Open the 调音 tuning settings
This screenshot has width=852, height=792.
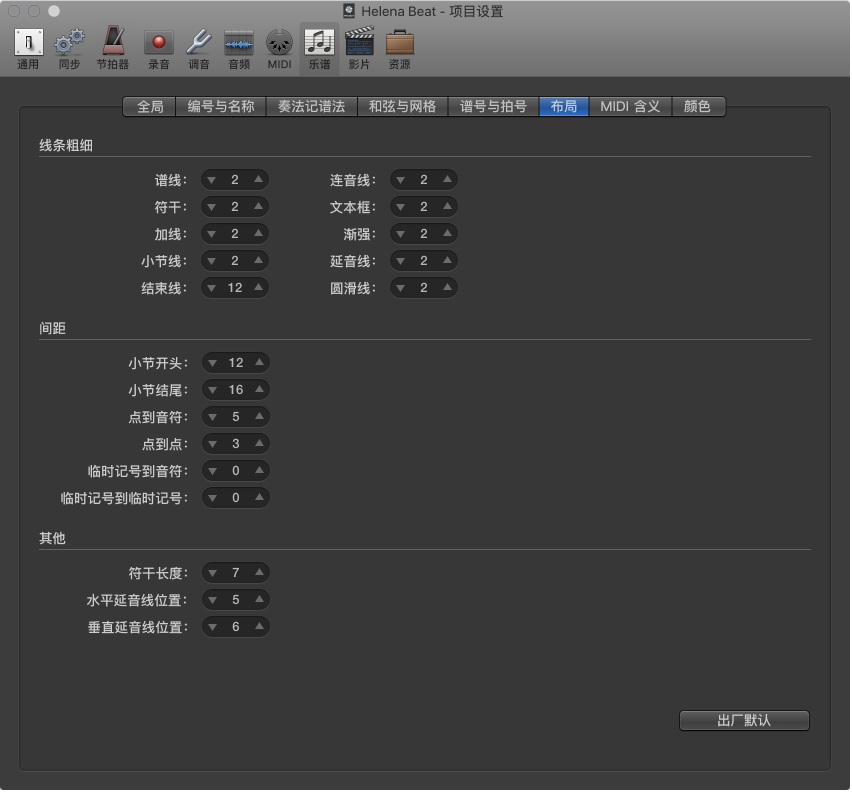pyautogui.click(x=199, y=48)
